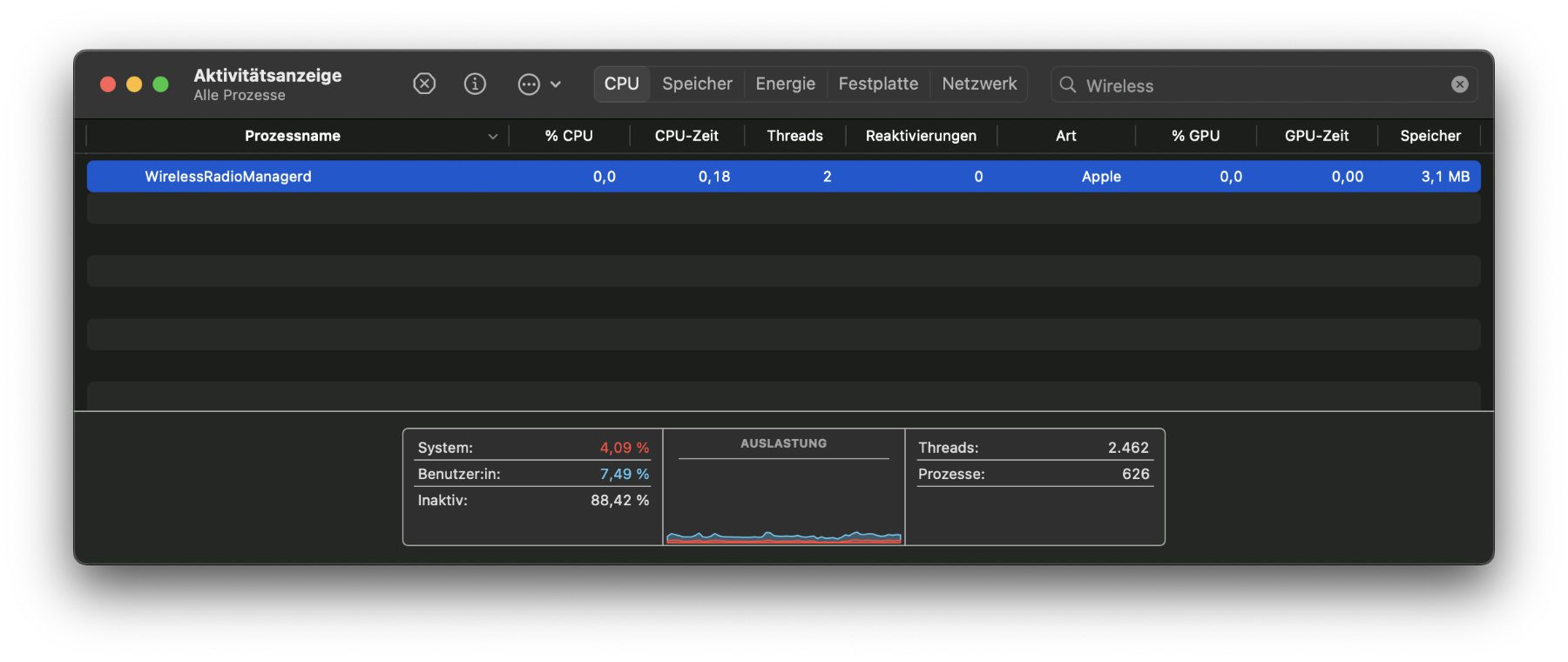Viewport: 1568px width, 662px height.
Task: Sort processes by Threads column
Action: coord(794,136)
